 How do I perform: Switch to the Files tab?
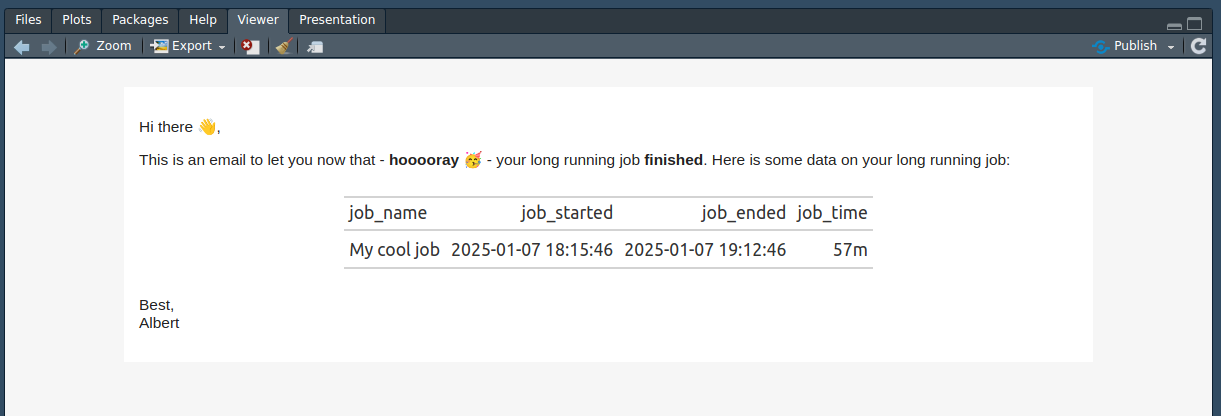tap(28, 20)
